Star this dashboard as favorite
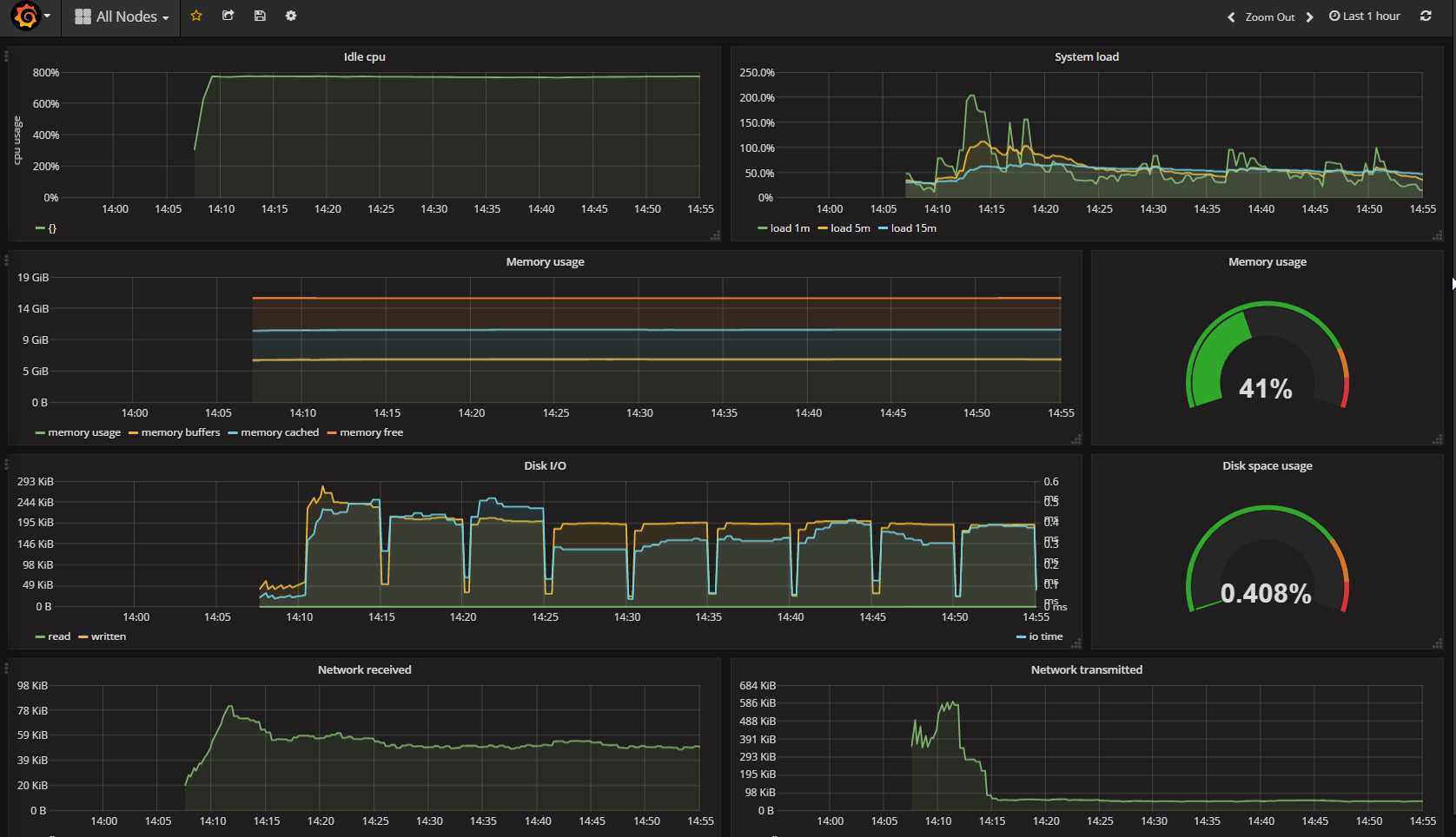1456x837 pixels. point(196,16)
